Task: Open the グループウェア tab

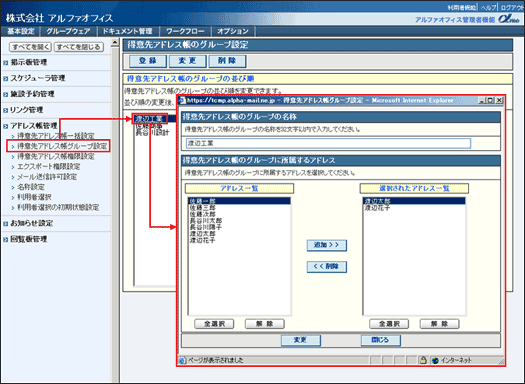Action: pyautogui.click(x=68, y=31)
